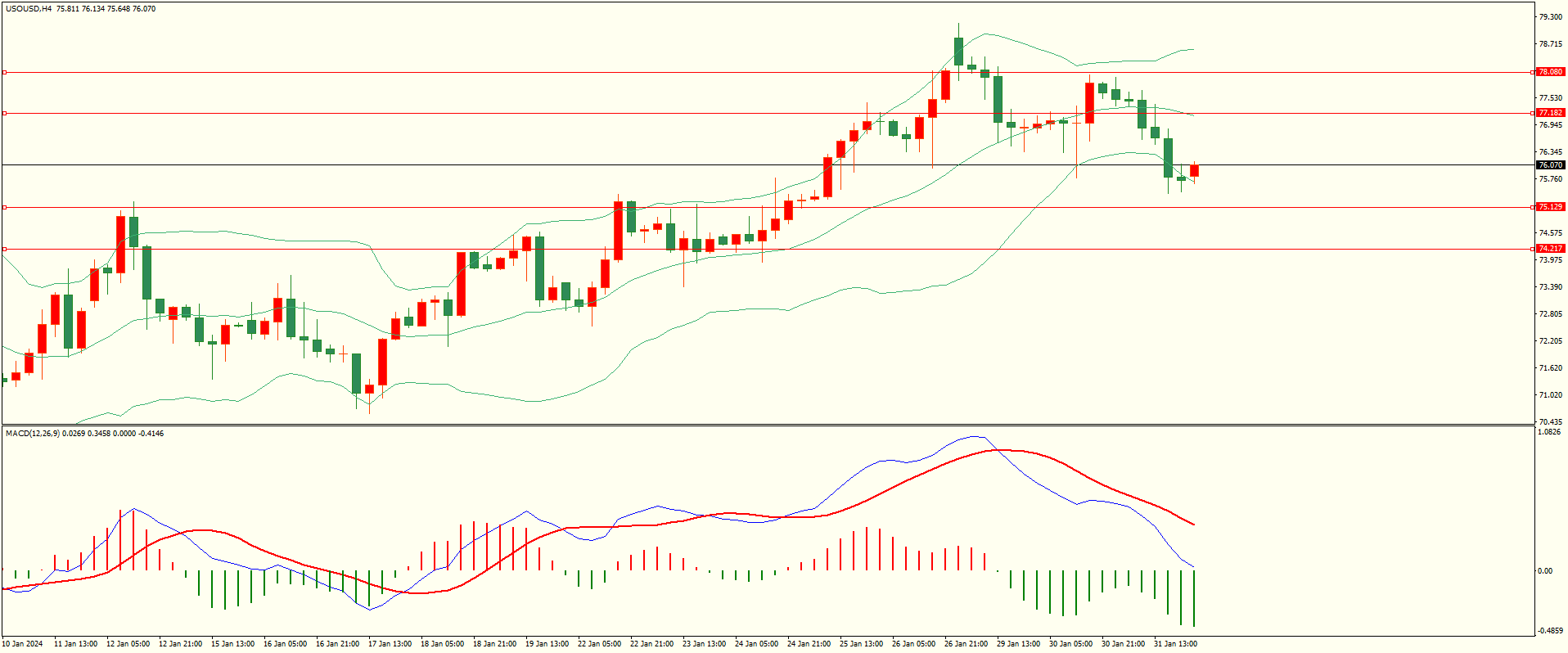Click the 30 Jan 21:00 time axis label

click(x=1124, y=644)
